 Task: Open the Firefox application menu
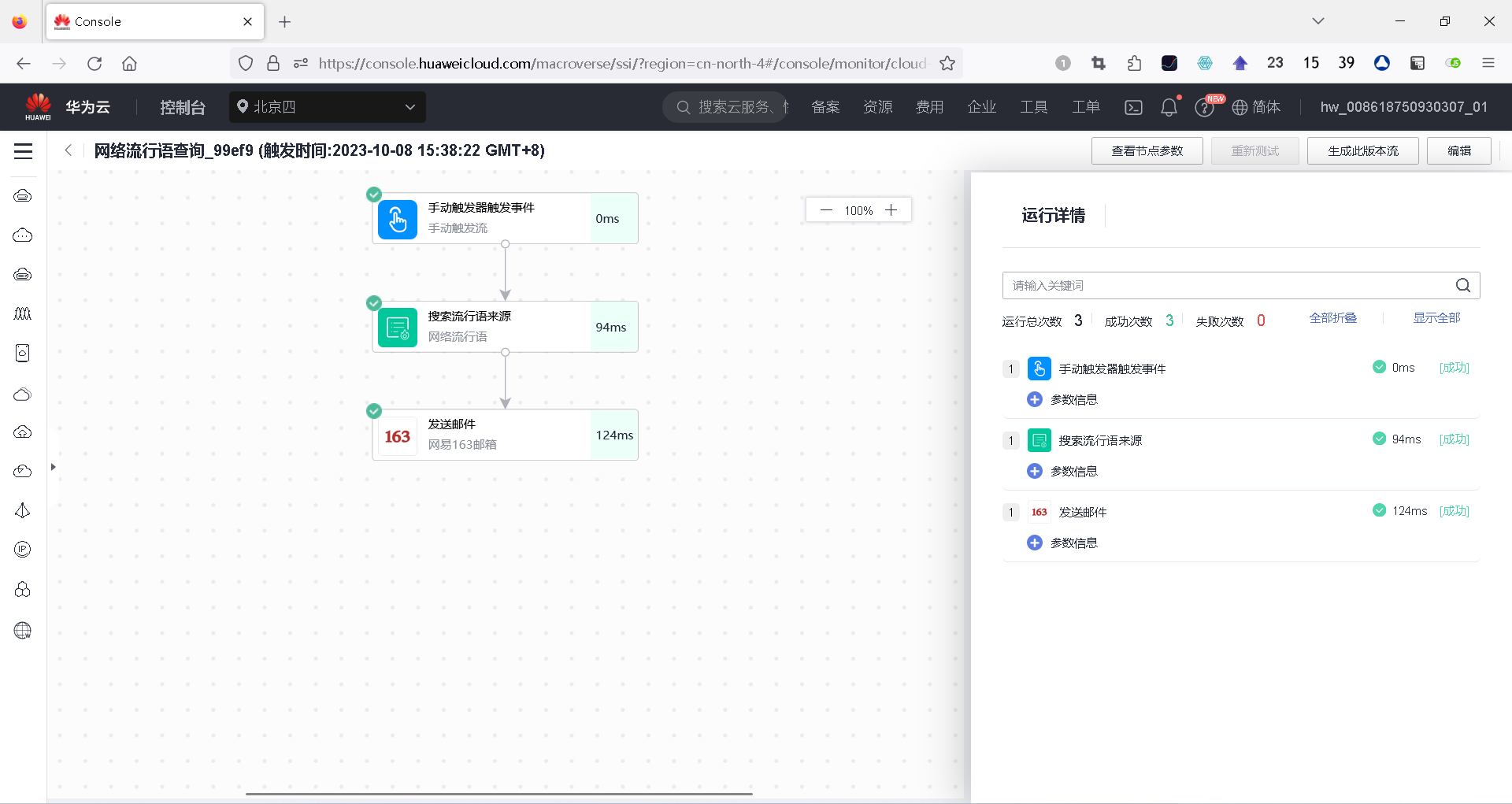coord(1488,63)
